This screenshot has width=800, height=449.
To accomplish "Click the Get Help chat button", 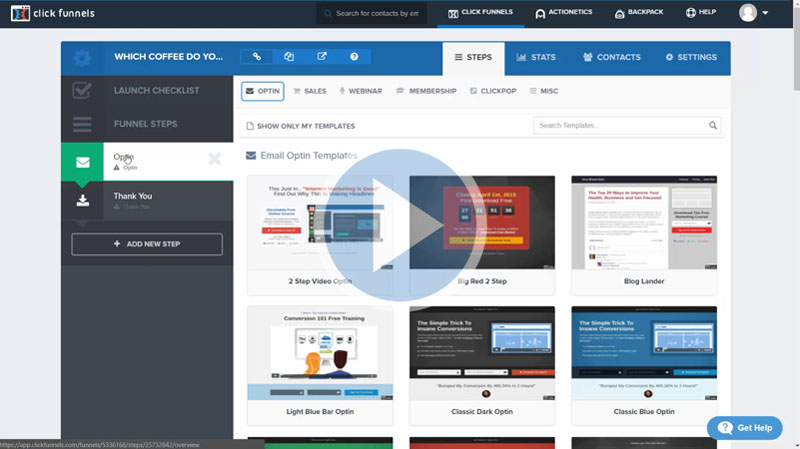I will point(744,428).
